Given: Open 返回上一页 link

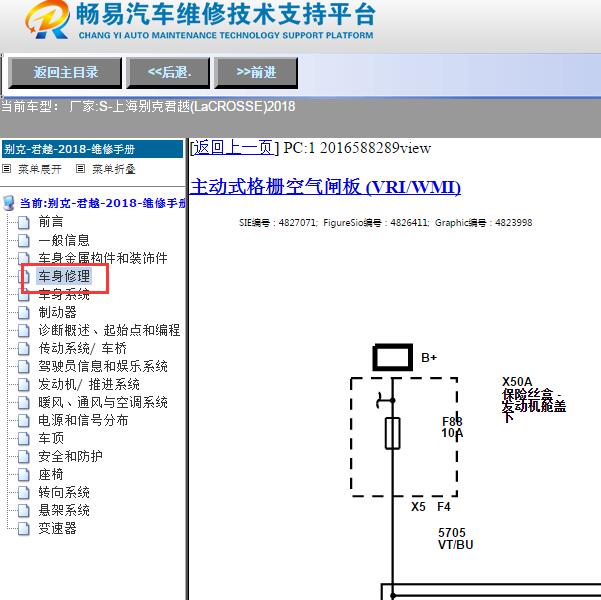Looking at the screenshot, I should point(234,148).
